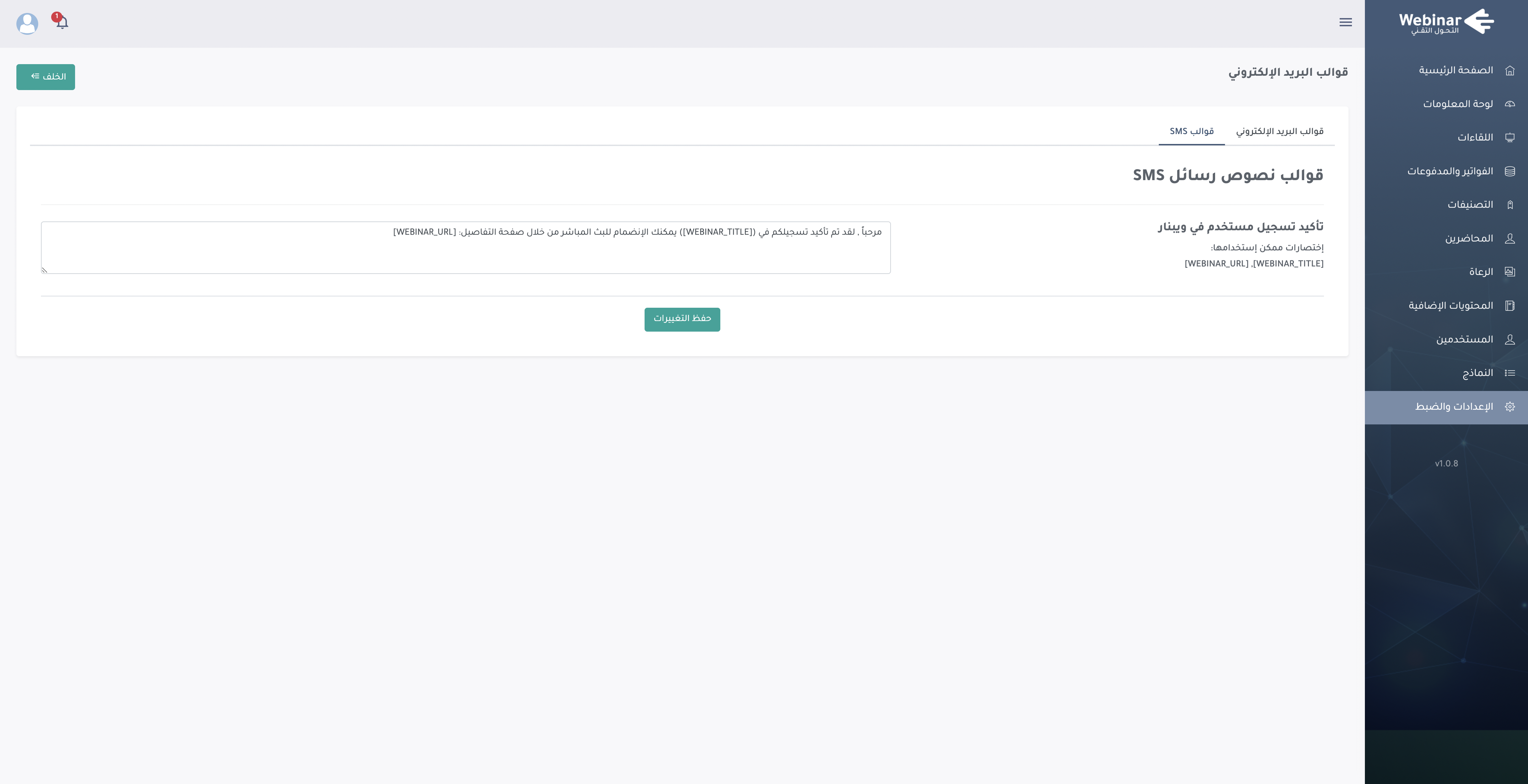1528x784 pixels.
Task: Click into the SMS template text area
Action: click(466, 247)
